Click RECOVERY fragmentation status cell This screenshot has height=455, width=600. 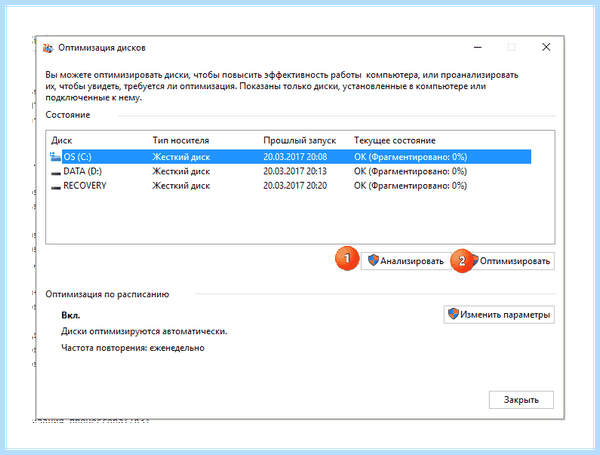410,186
